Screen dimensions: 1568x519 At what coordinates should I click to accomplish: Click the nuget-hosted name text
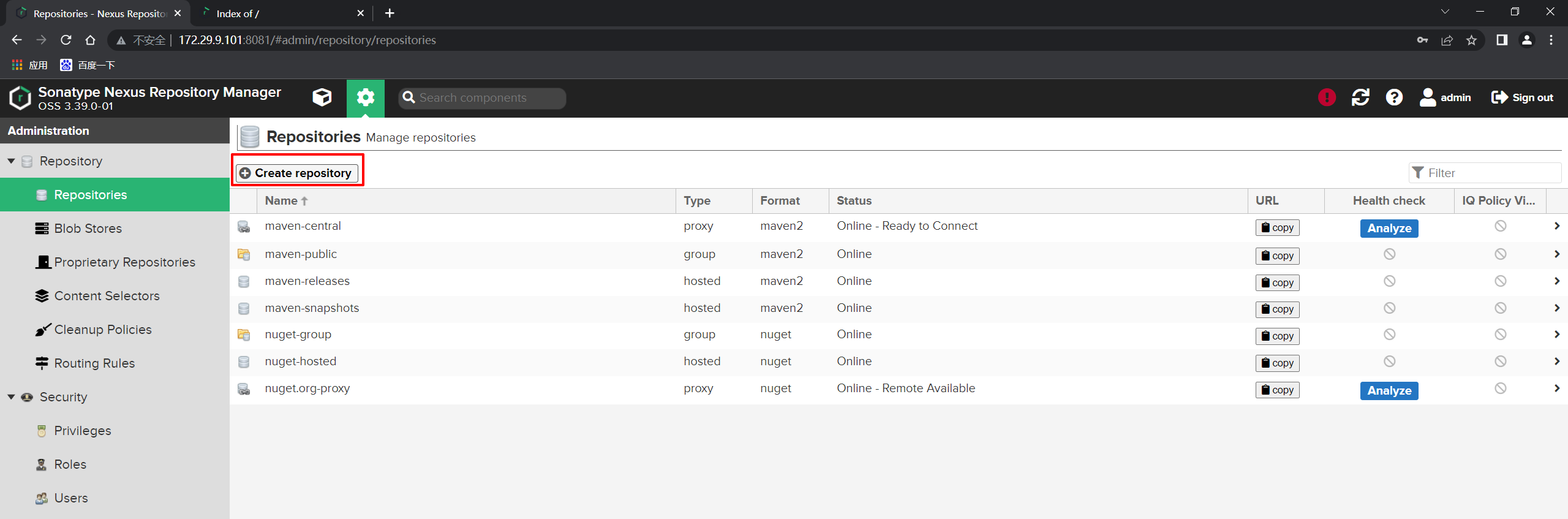(300, 362)
